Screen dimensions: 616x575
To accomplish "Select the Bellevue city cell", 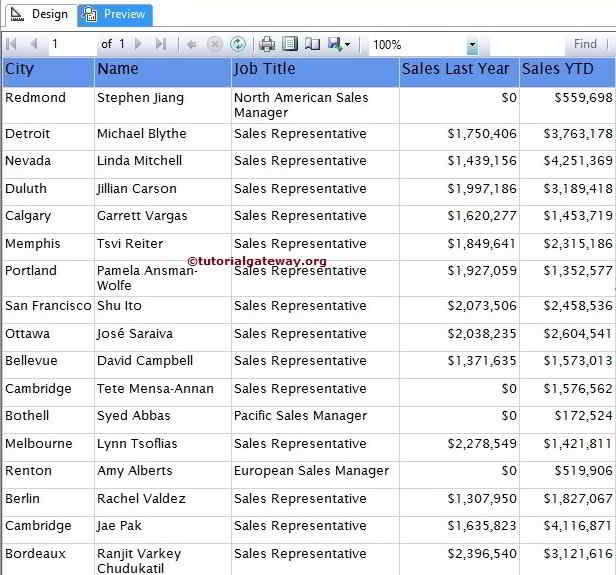I will [x=48, y=365].
